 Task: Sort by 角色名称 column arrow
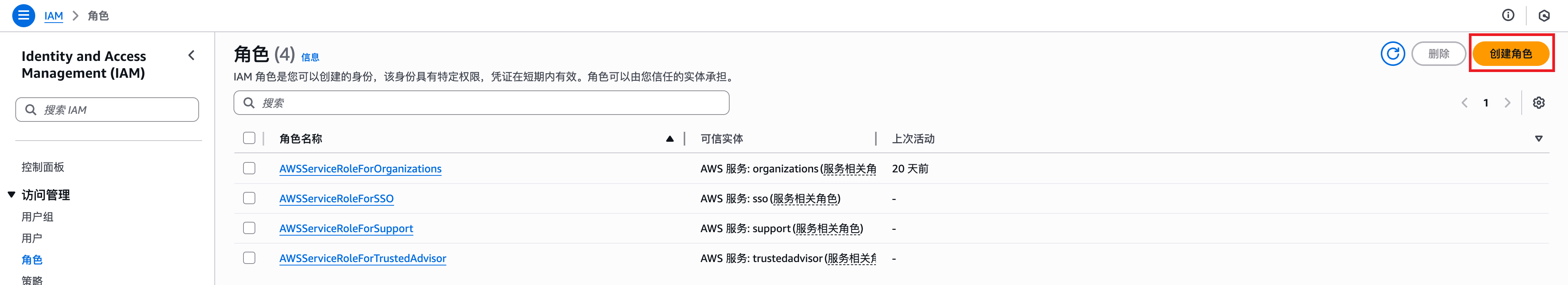[x=670, y=139]
